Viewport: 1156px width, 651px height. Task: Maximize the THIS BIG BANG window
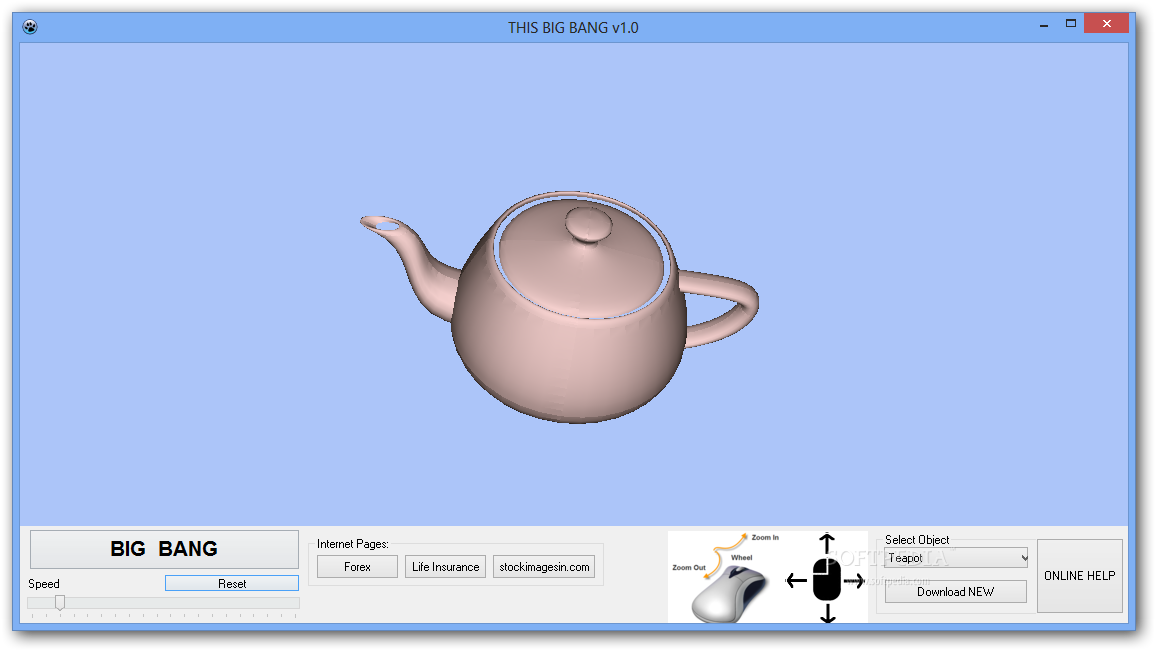click(x=1070, y=24)
